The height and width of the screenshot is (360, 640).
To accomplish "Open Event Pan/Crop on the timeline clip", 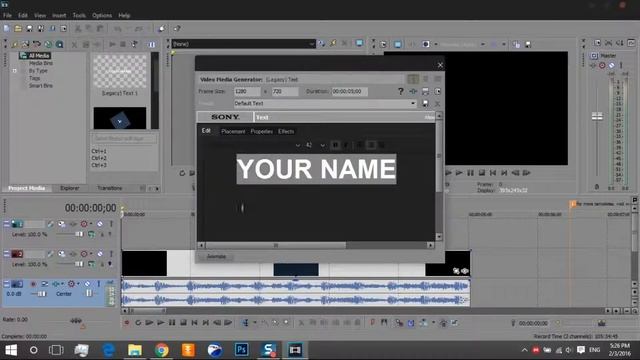I will [x=456, y=271].
